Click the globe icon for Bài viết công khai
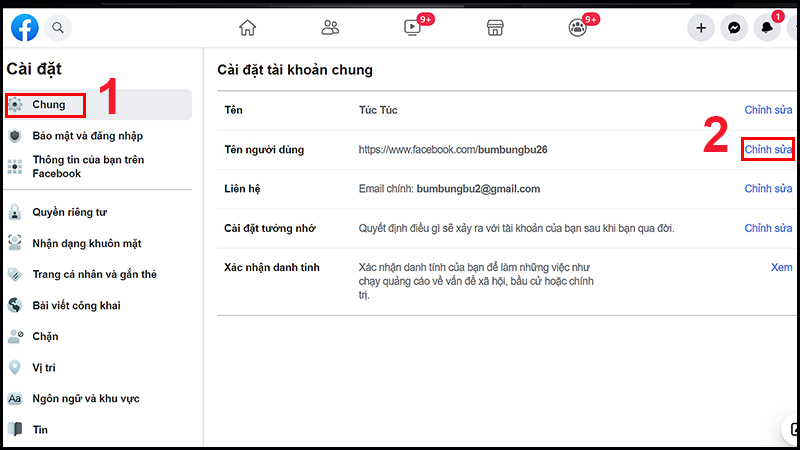Viewport: 800px width, 450px height. (x=15, y=305)
